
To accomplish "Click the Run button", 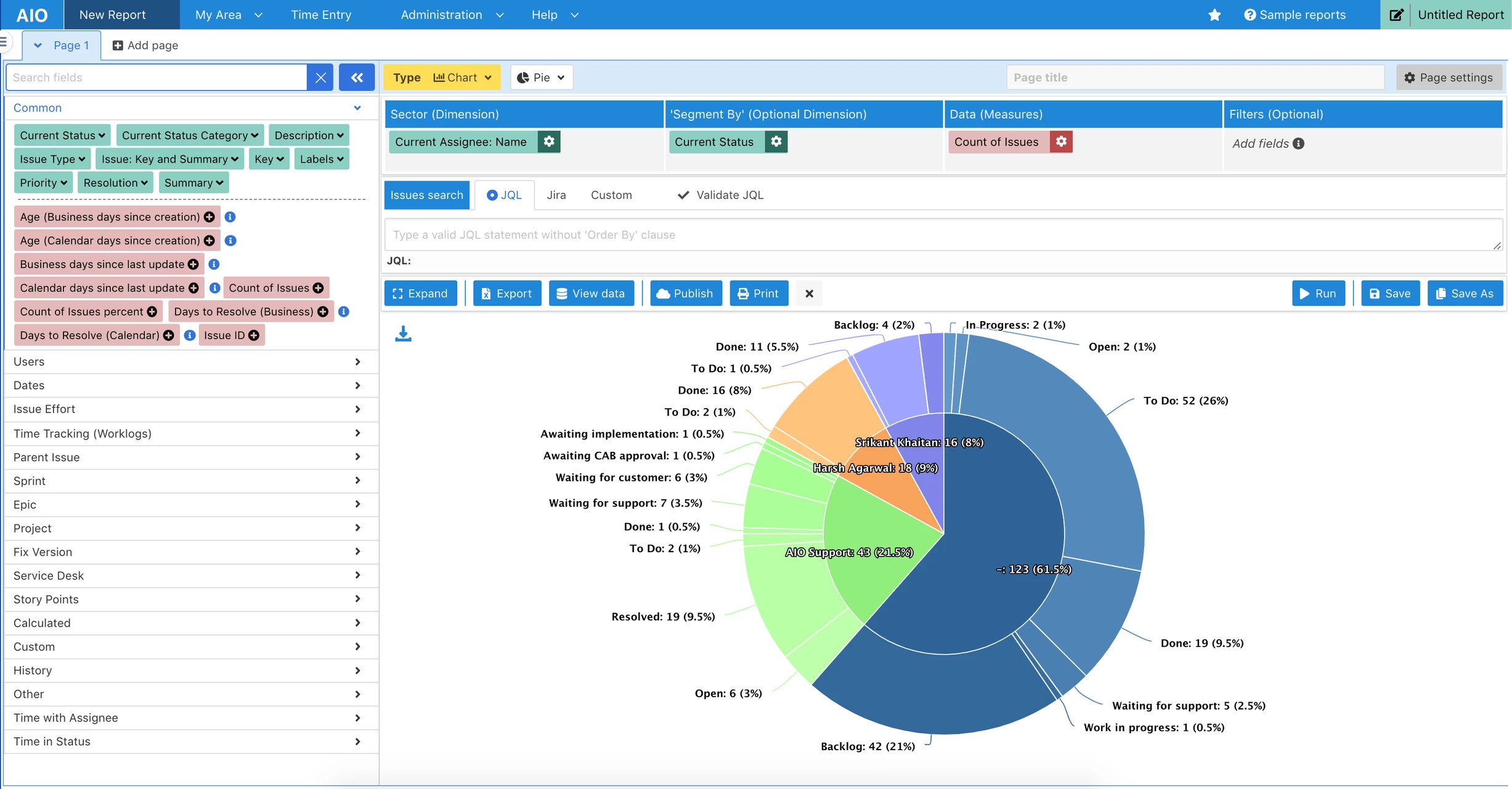I will 1317,293.
